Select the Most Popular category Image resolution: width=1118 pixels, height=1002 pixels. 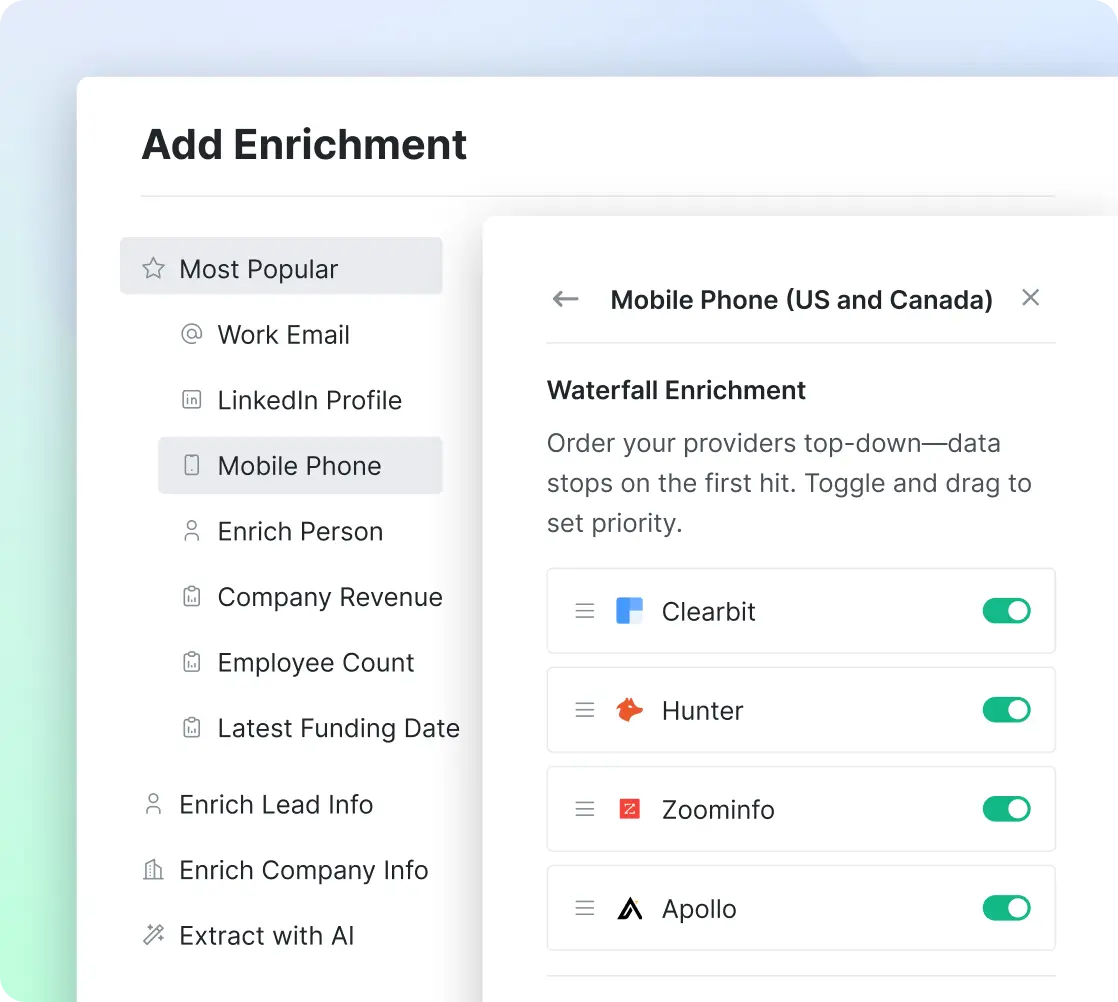(x=281, y=266)
